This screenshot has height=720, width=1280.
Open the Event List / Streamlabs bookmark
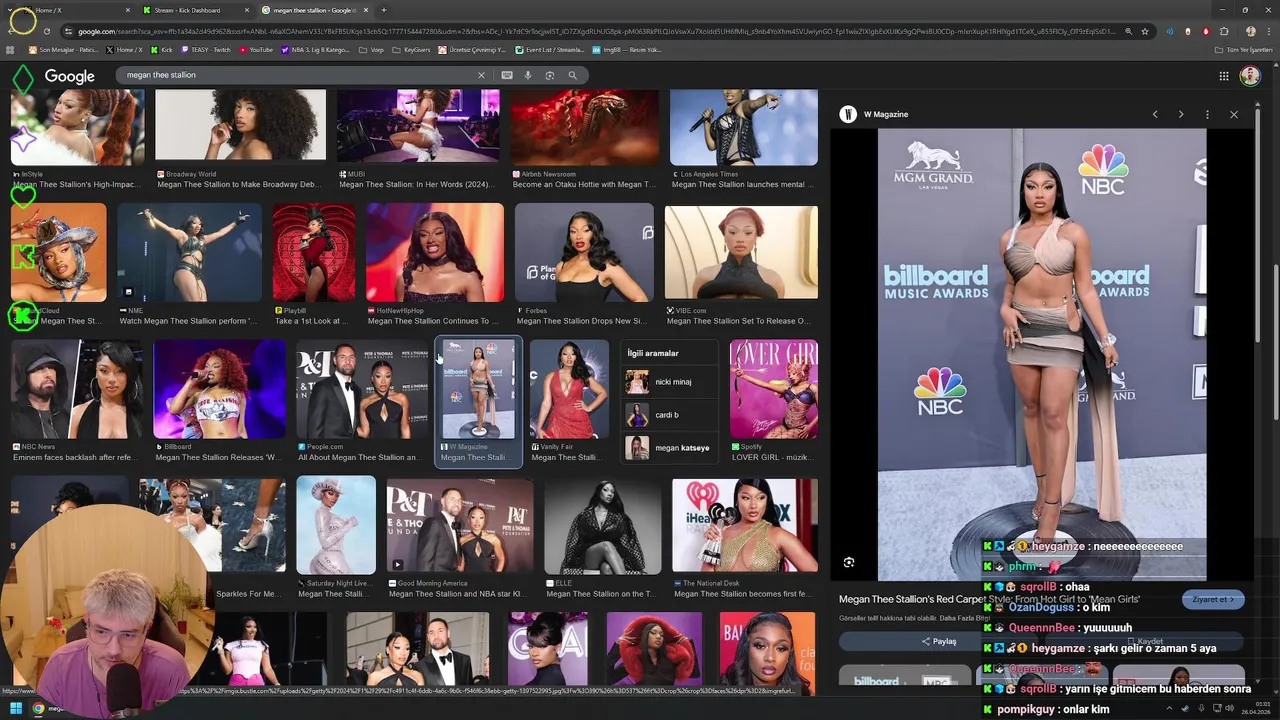pos(550,49)
